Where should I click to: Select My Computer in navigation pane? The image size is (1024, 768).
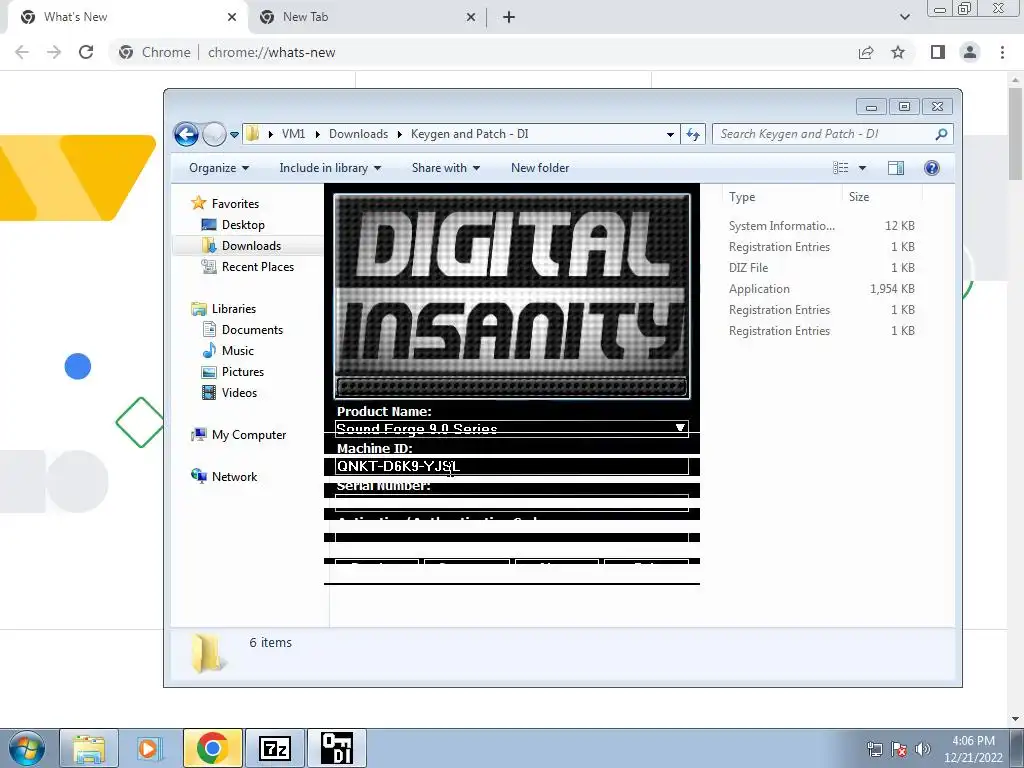[x=249, y=435]
